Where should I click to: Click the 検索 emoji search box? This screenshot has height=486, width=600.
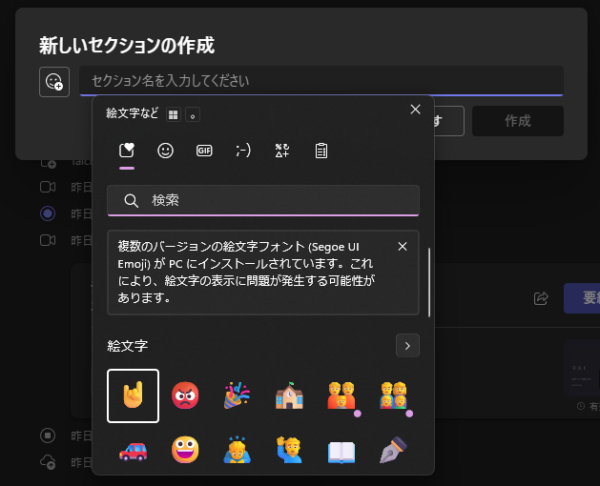pyautogui.click(x=263, y=201)
